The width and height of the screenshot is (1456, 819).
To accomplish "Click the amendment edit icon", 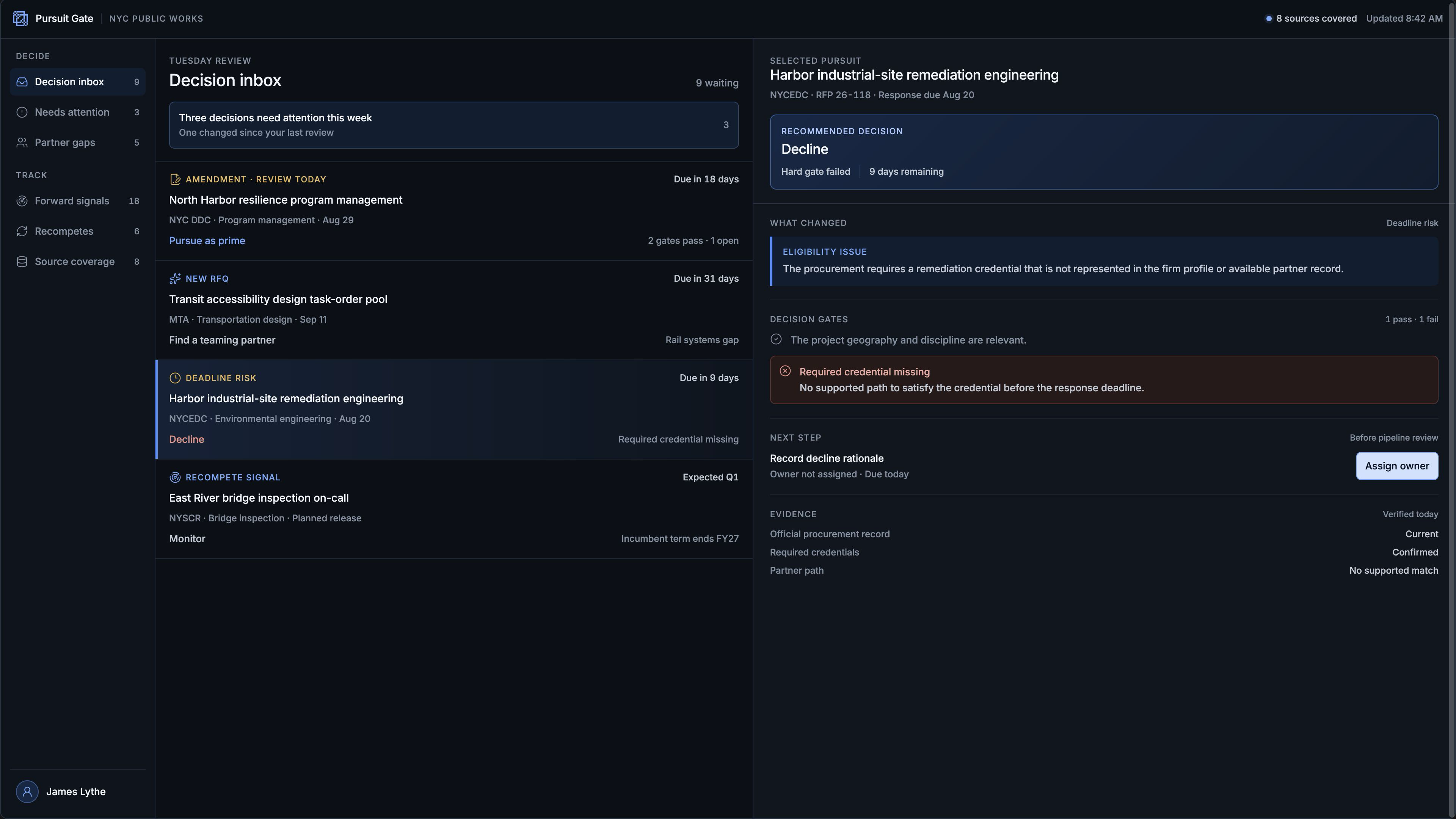I will (175, 180).
